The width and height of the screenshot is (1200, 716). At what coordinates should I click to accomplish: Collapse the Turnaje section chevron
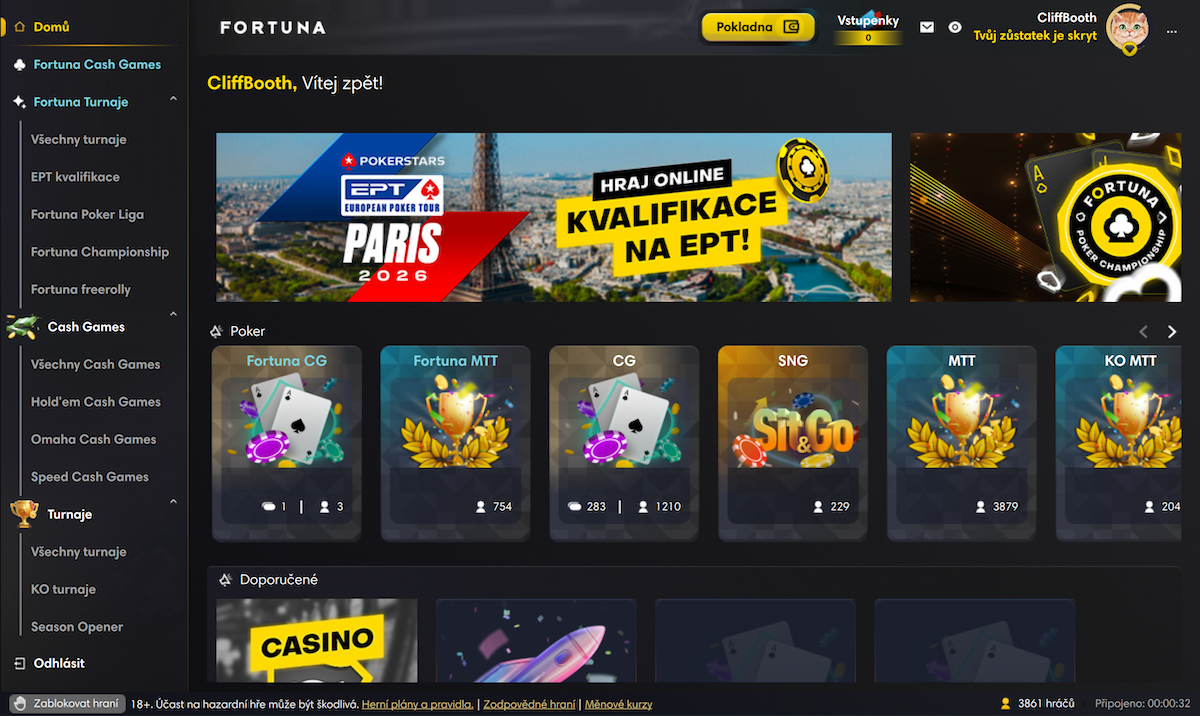[174, 502]
